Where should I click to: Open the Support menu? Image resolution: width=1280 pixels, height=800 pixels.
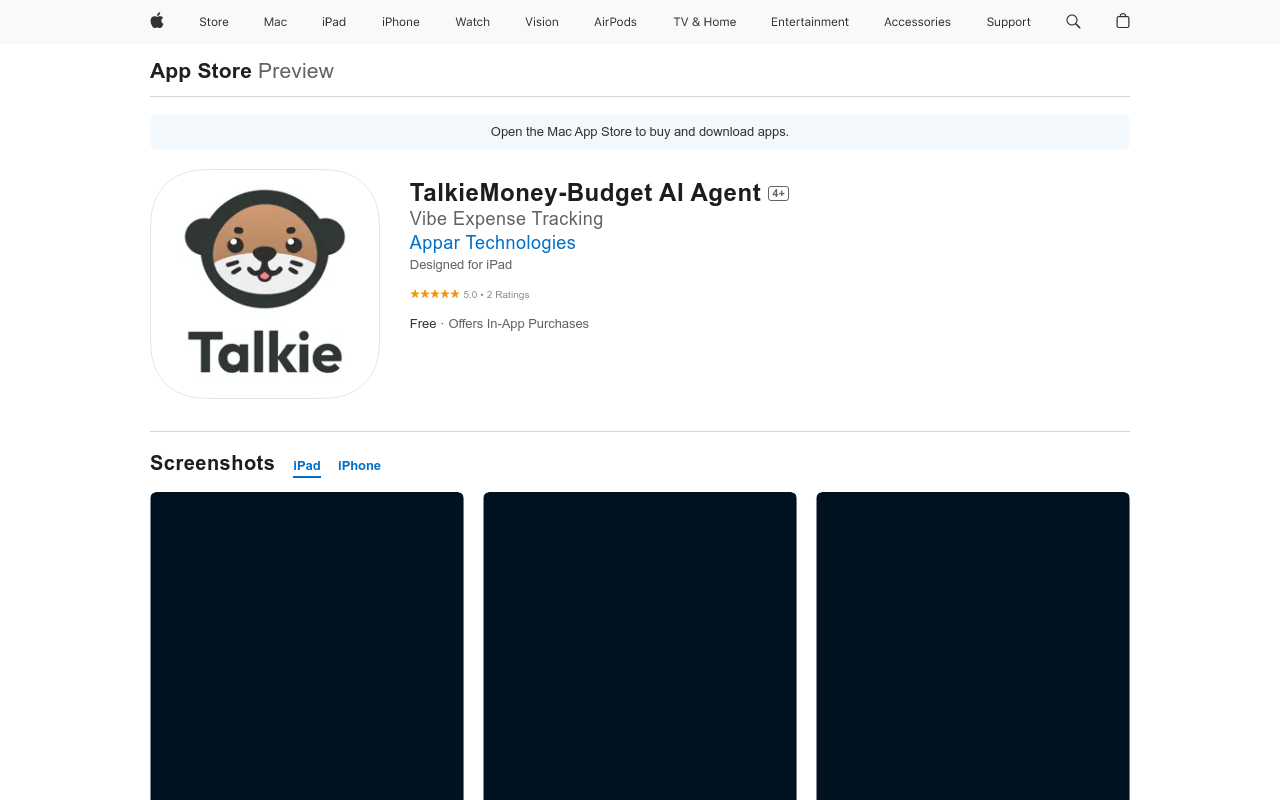coord(1008,22)
